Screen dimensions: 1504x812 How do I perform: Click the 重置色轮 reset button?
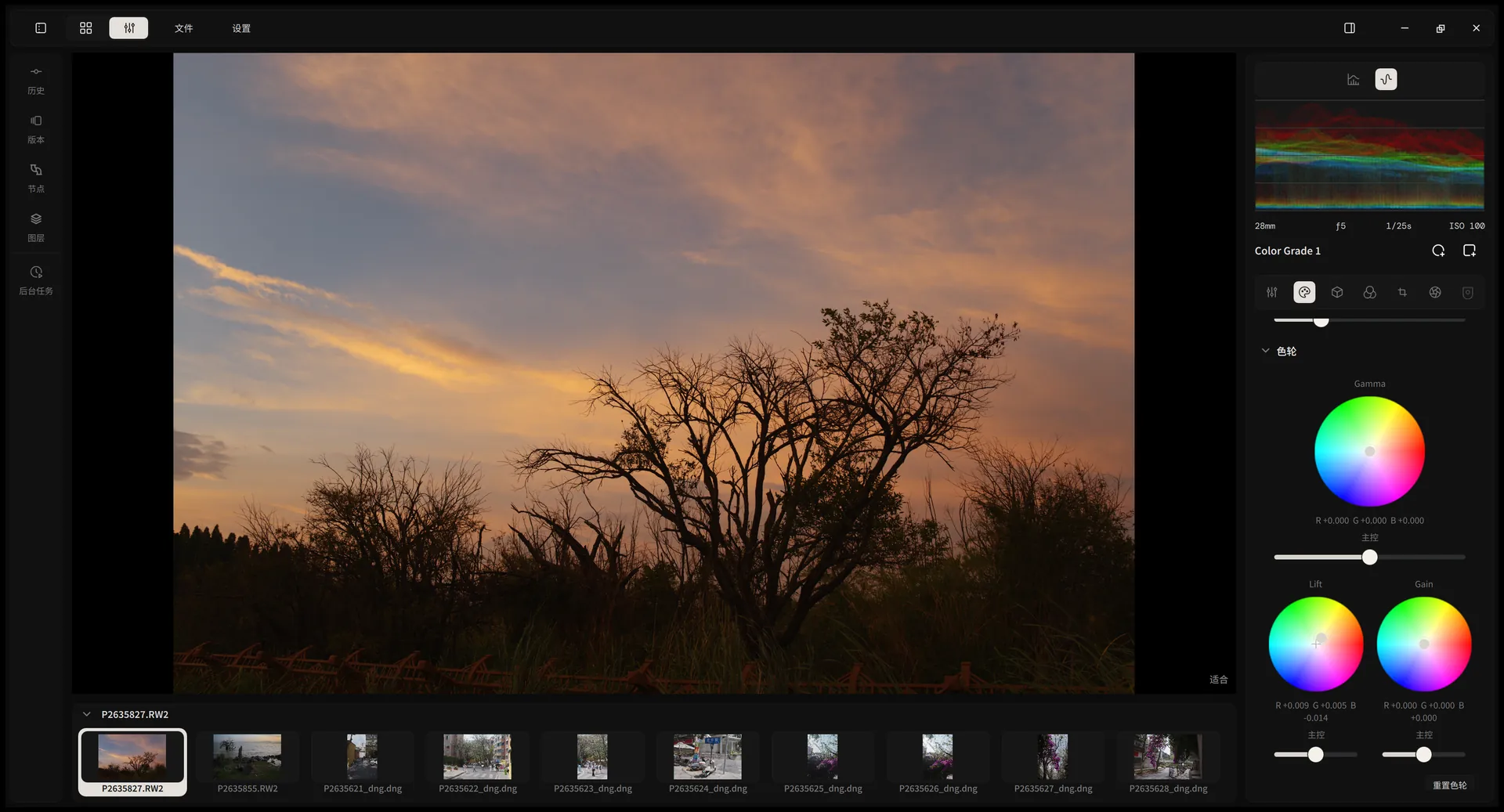[x=1450, y=785]
